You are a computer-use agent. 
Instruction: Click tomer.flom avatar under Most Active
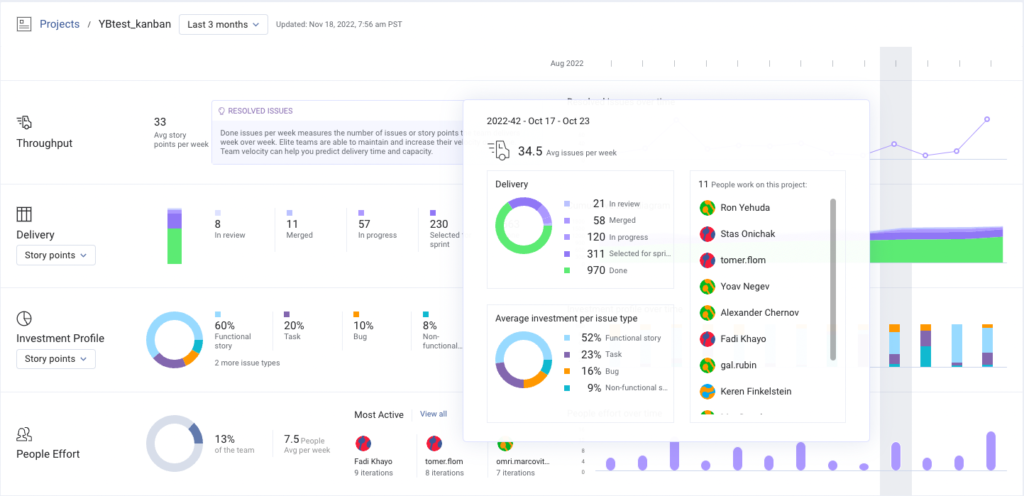coord(434,444)
